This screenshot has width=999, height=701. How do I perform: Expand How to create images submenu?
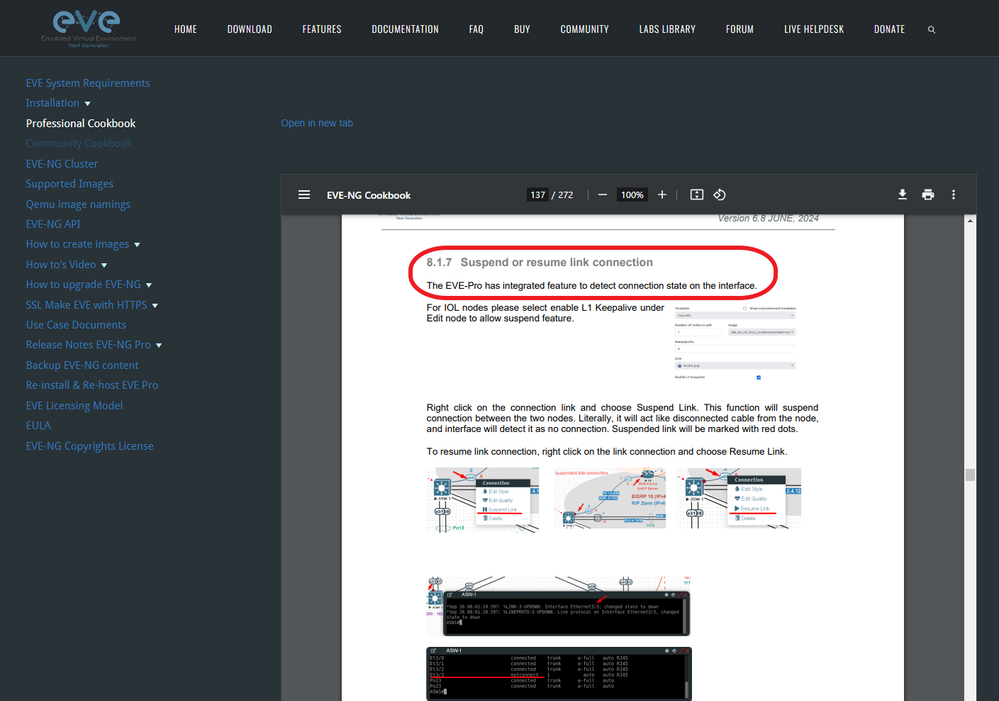[x=137, y=245]
